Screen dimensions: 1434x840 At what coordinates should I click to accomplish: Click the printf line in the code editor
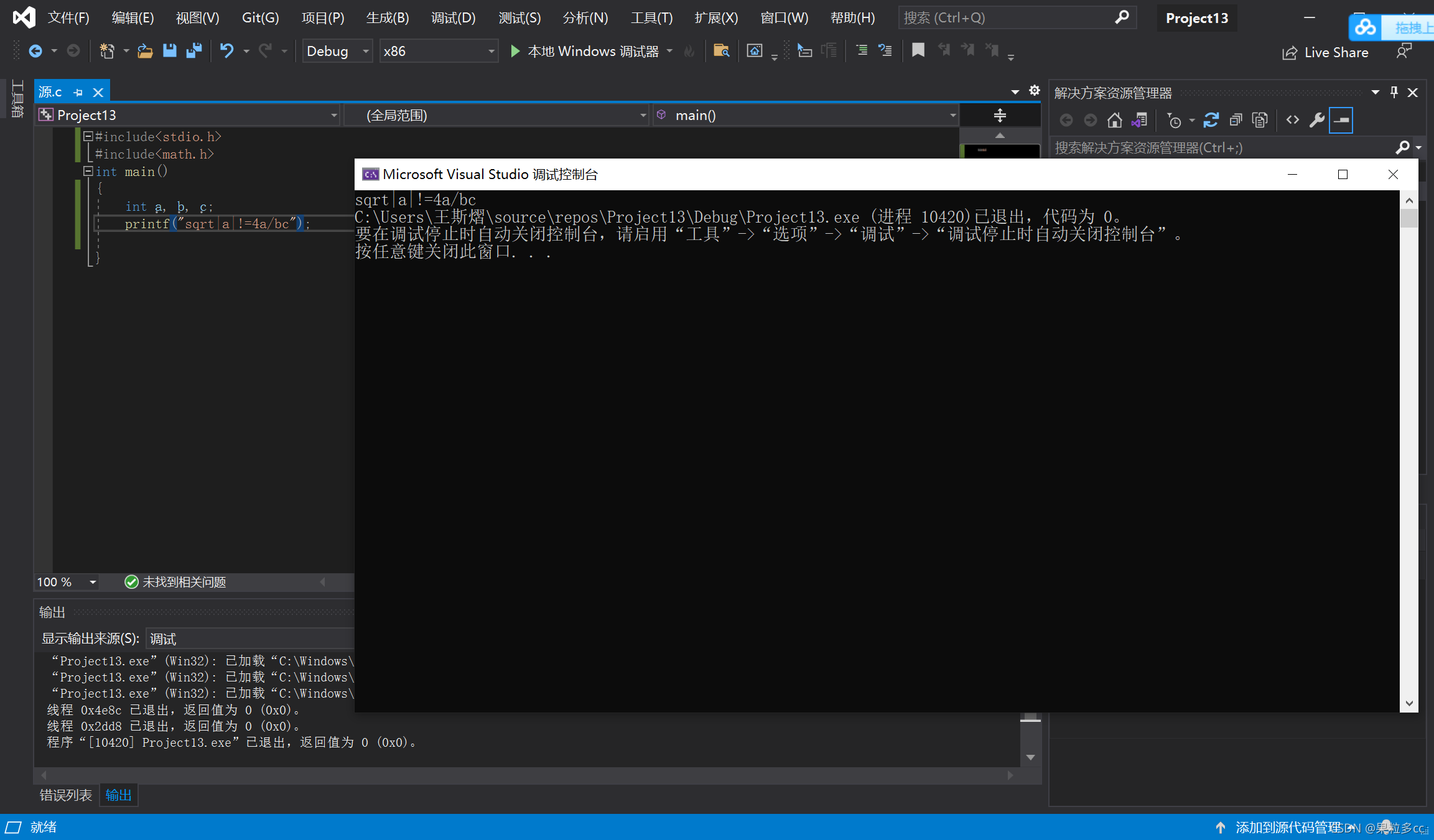(x=217, y=224)
